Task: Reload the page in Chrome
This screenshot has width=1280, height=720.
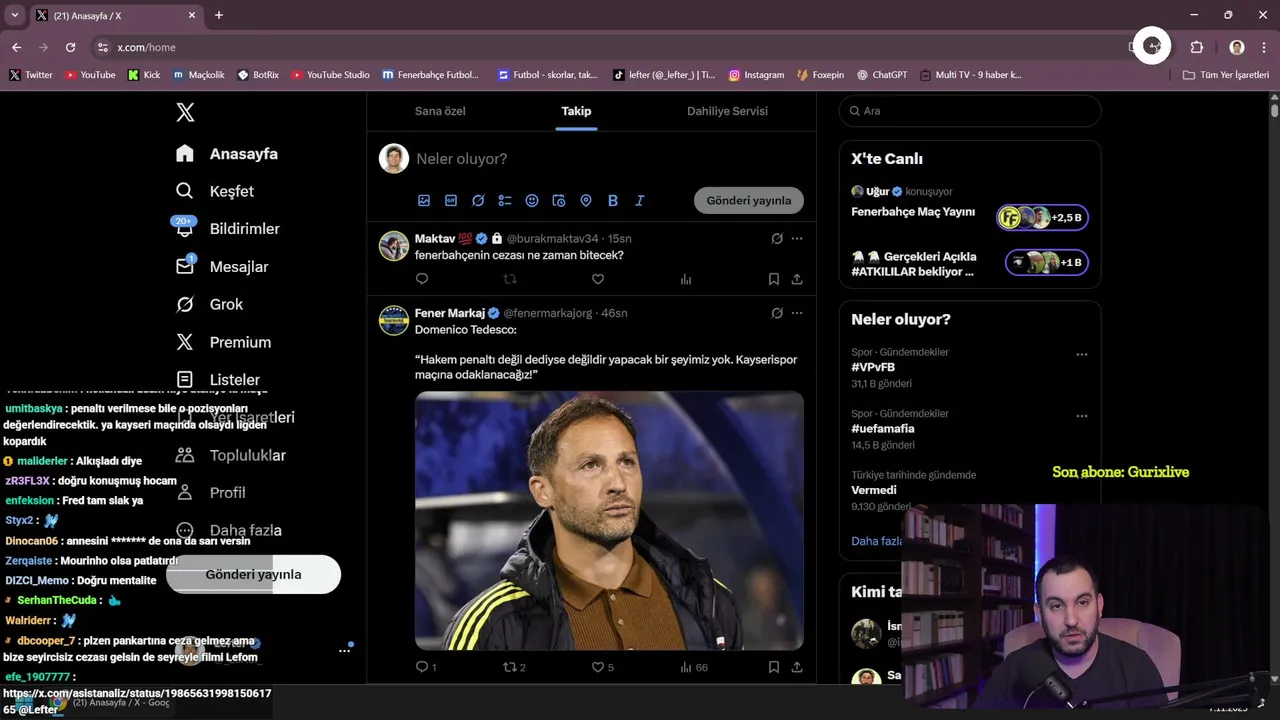Action: click(x=70, y=47)
